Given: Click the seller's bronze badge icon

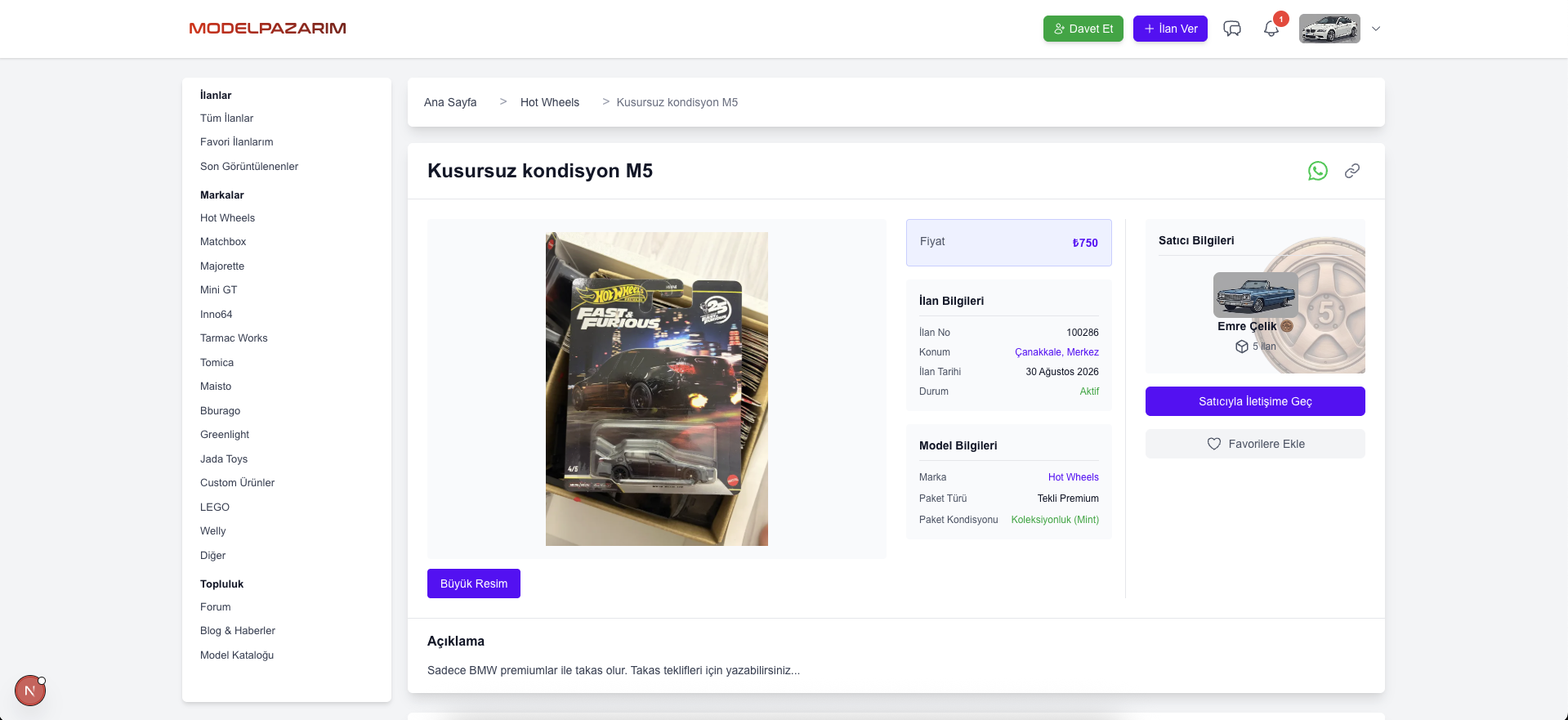Looking at the screenshot, I should click(1287, 326).
